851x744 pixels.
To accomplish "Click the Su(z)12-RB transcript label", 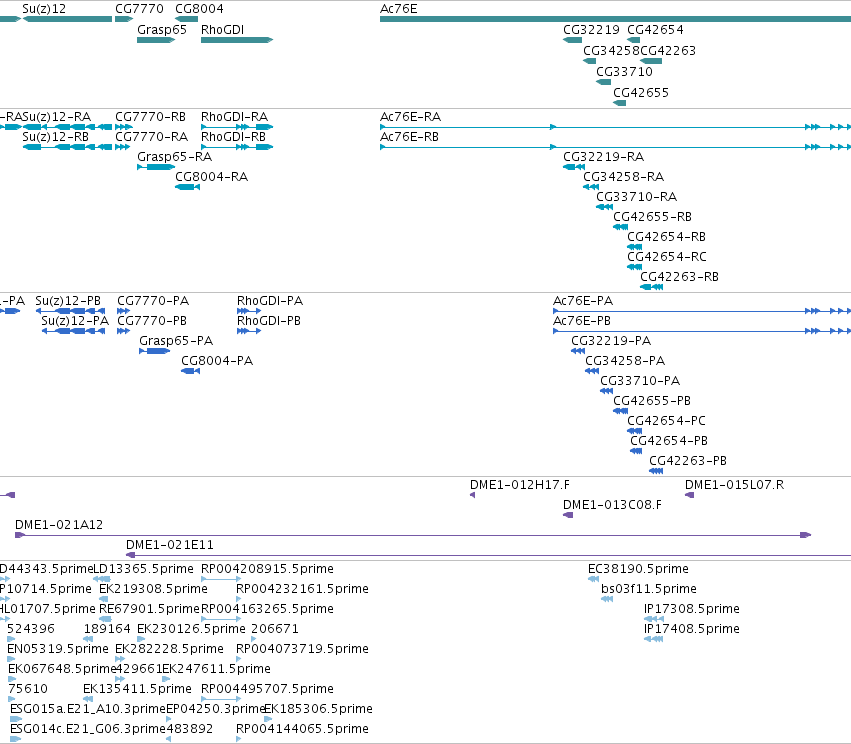I will 55,137.
